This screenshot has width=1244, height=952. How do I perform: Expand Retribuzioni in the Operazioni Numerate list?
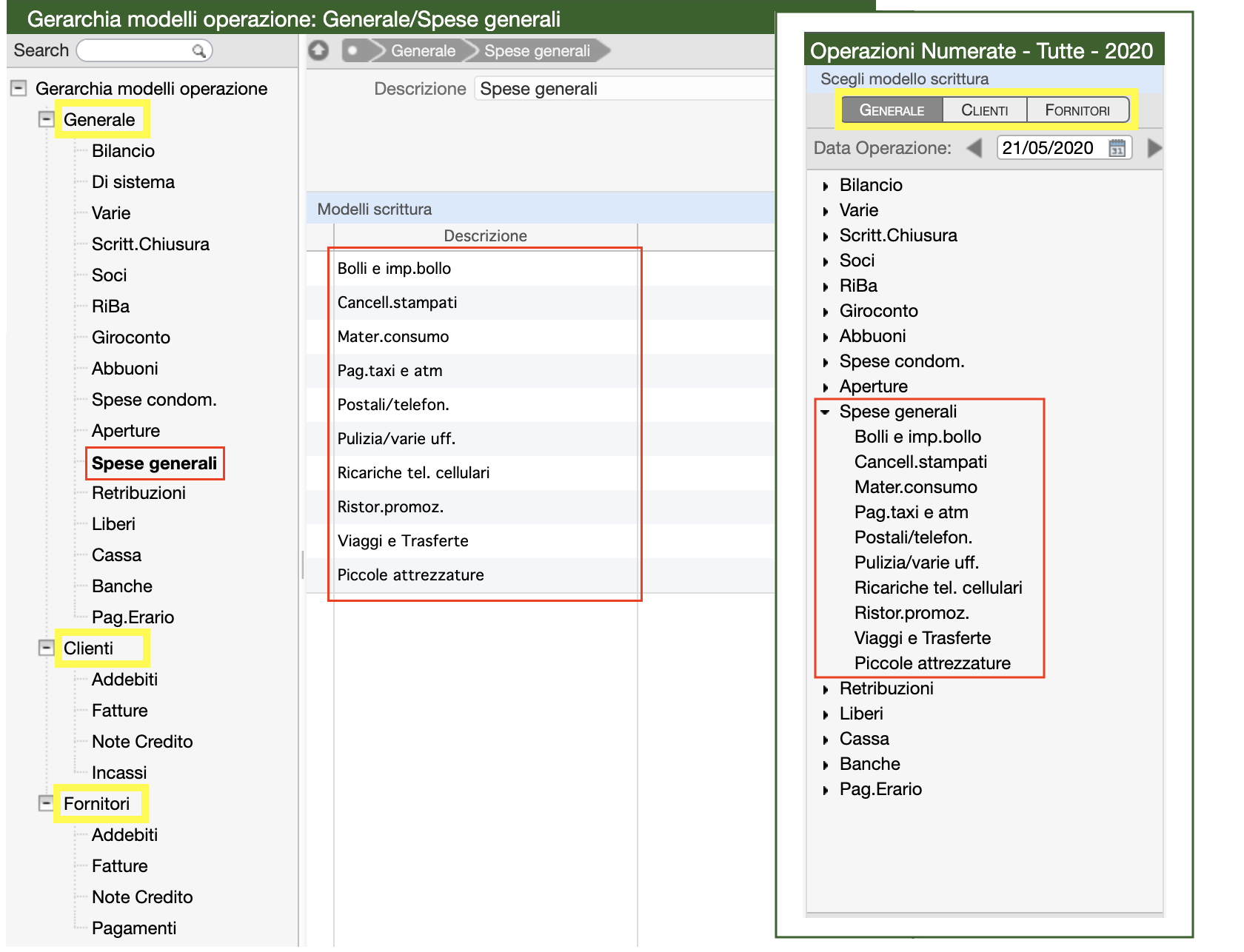pyautogui.click(x=826, y=689)
